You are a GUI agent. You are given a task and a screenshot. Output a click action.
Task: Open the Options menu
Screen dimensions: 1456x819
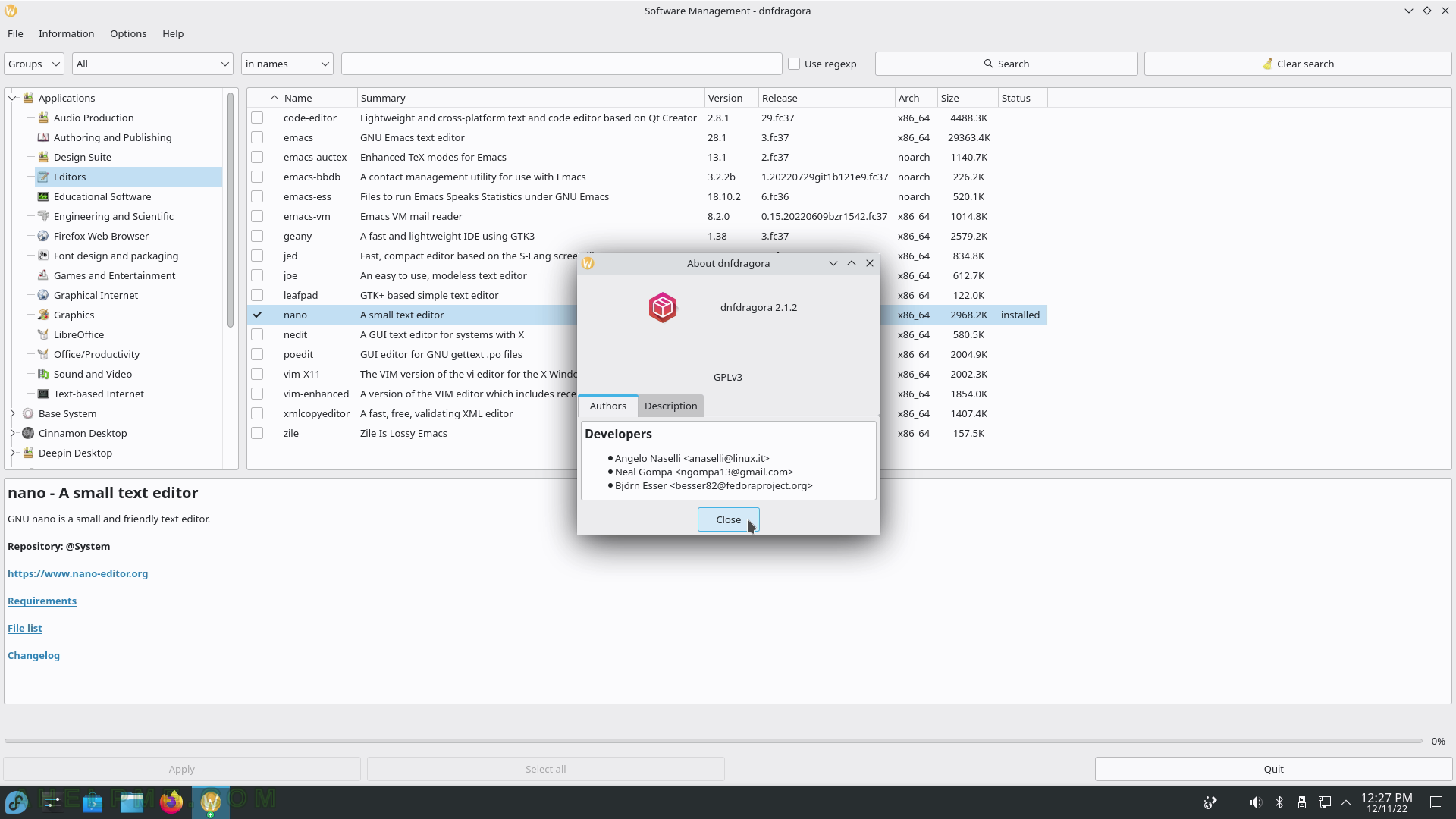coord(128,33)
